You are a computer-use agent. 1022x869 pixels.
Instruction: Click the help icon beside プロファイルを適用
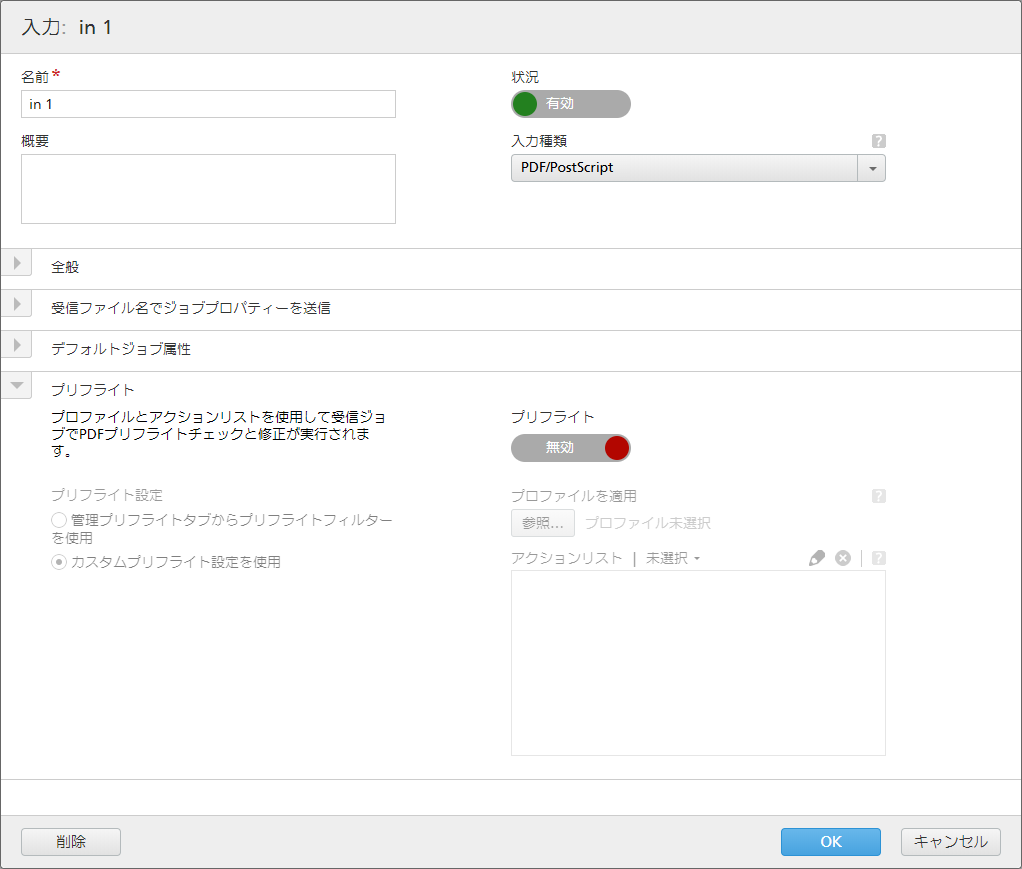tap(878, 496)
